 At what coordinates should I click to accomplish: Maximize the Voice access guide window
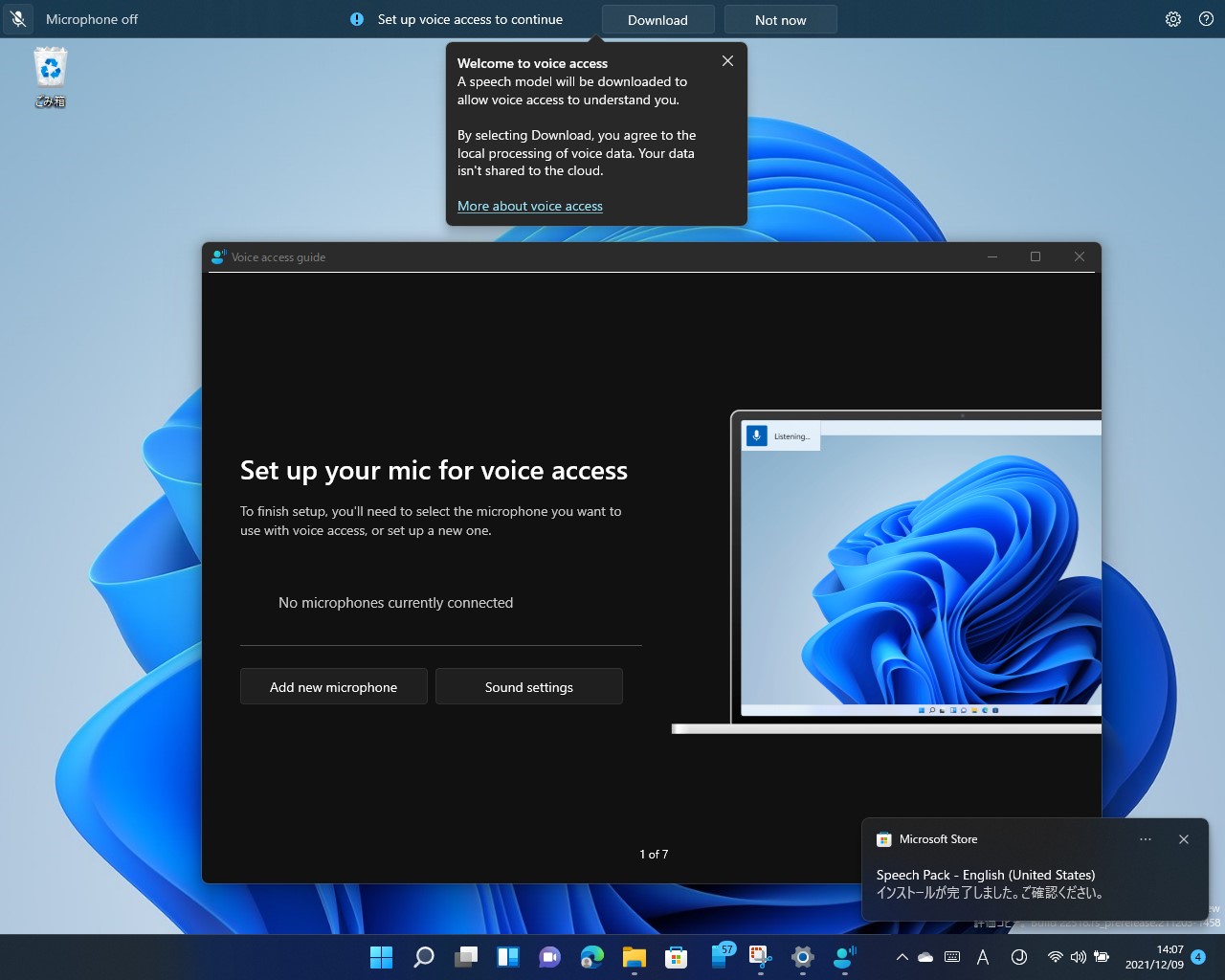point(1035,256)
